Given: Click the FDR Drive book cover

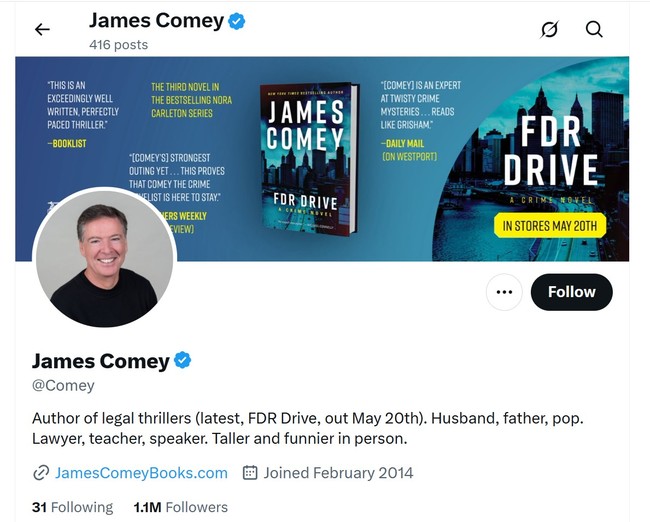Looking at the screenshot, I should pyautogui.click(x=309, y=159).
